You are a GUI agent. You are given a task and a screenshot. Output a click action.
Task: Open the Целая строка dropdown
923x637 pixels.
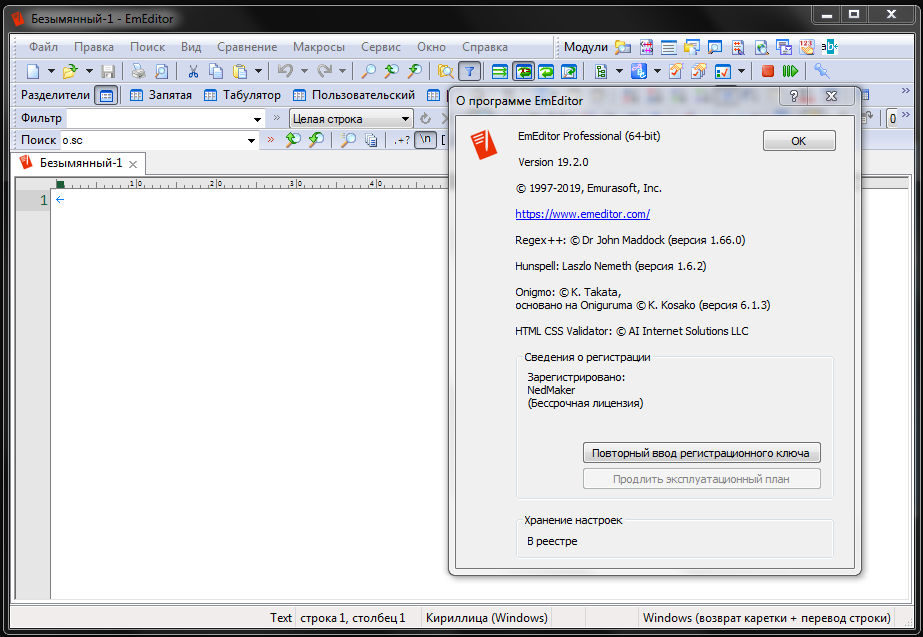point(405,119)
